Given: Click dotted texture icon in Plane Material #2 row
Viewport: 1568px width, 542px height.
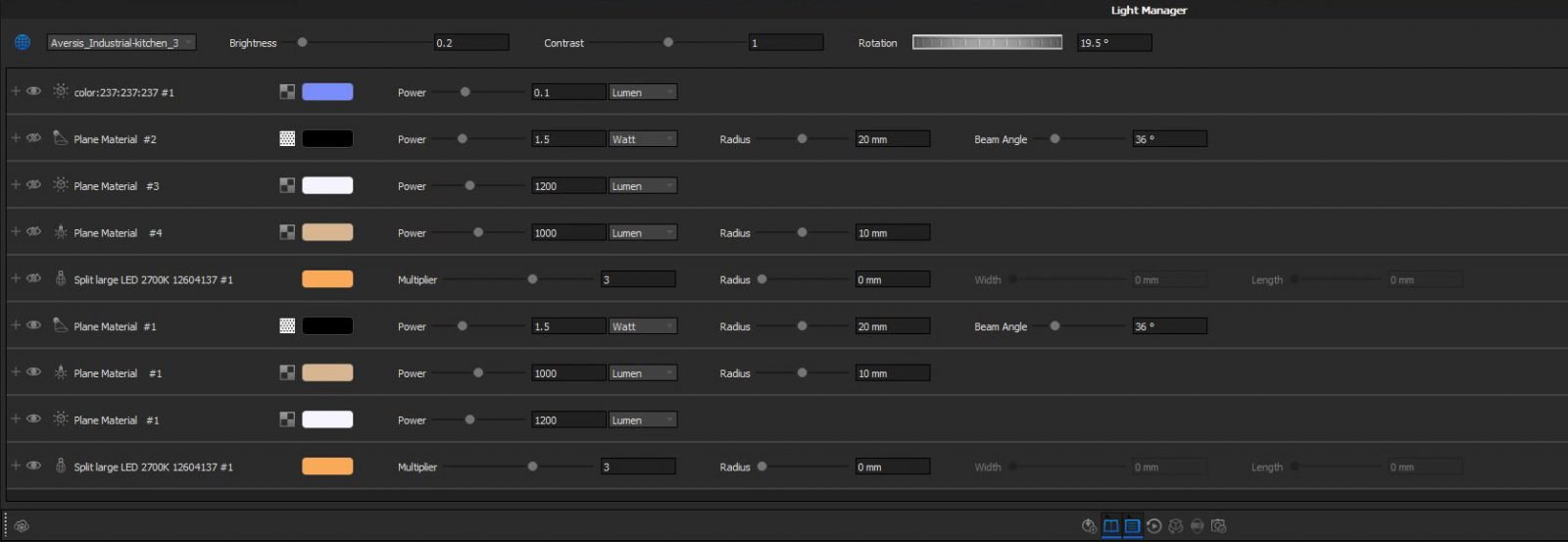Looking at the screenshot, I should coord(287,139).
